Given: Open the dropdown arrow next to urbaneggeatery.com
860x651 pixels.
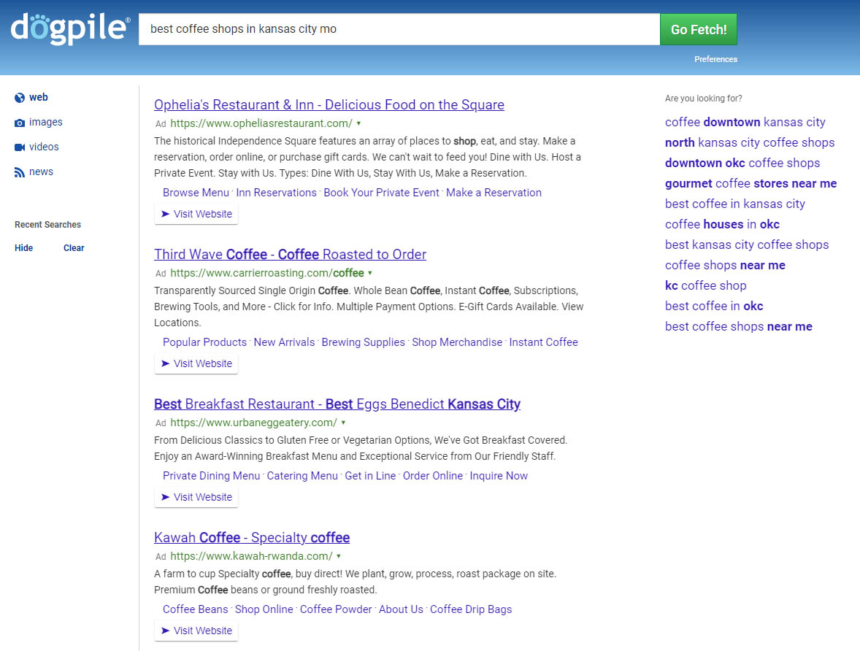Looking at the screenshot, I should pyautogui.click(x=343, y=423).
